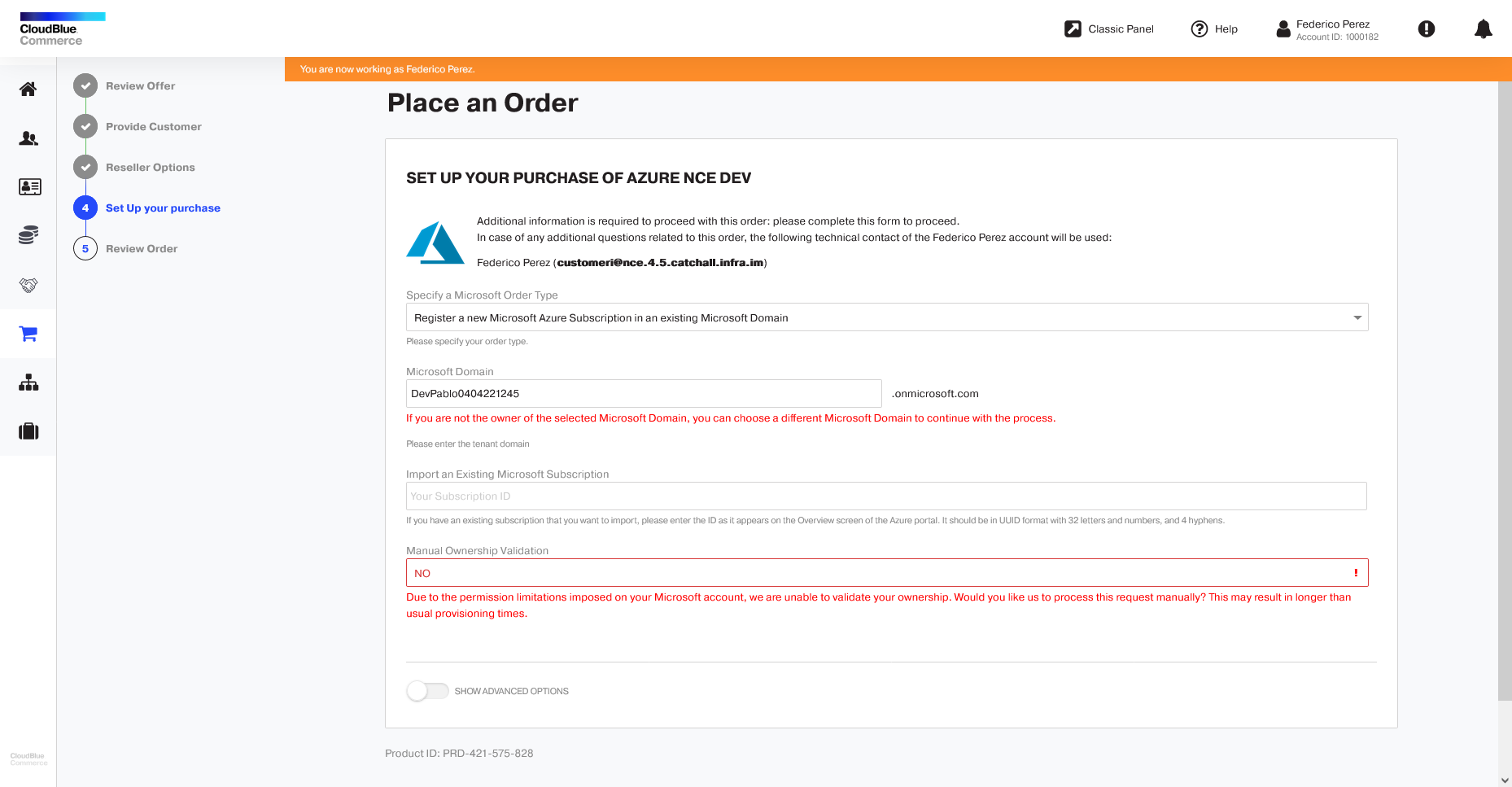
Task: Click step 5 circle in wizard
Action: pyautogui.click(x=85, y=248)
